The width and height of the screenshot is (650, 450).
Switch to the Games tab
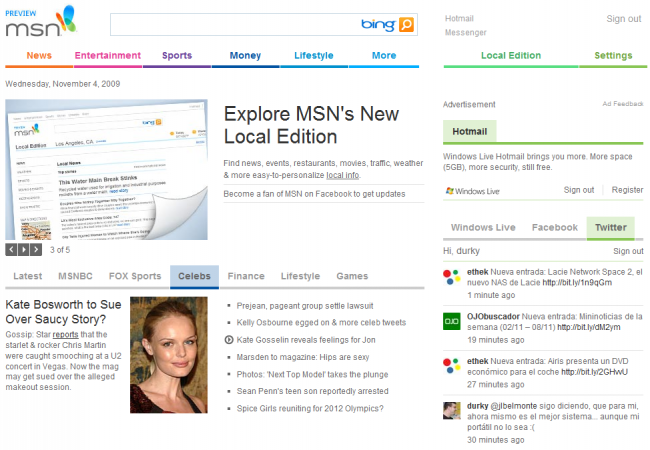(352, 276)
